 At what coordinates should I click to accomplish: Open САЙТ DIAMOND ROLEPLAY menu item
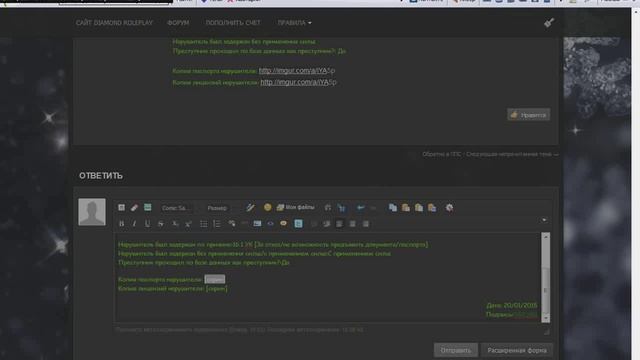click(x=114, y=23)
